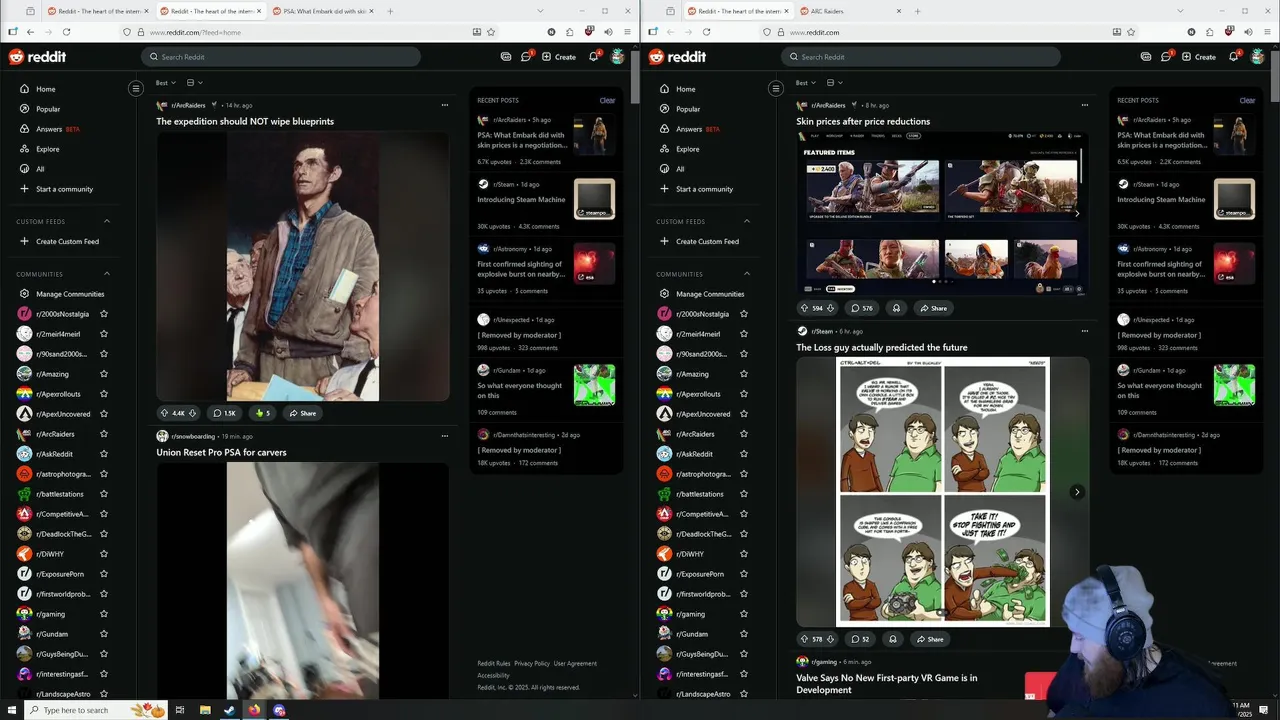This screenshot has height=720, width=1280.
Task: Upvote 'The Loss guy actually predicted the future'
Action: pyautogui.click(x=804, y=639)
